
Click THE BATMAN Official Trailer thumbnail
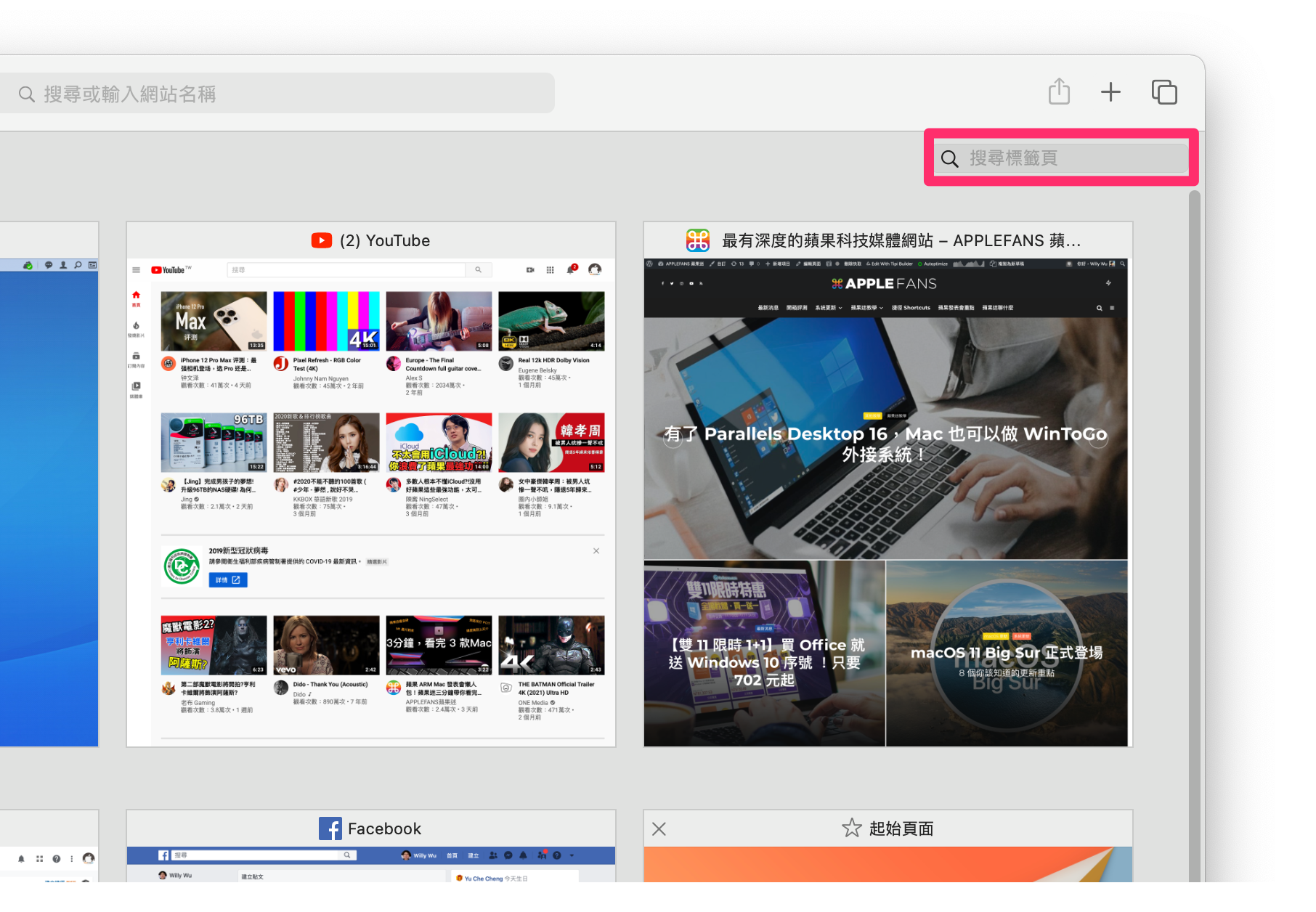click(x=551, y=646)
